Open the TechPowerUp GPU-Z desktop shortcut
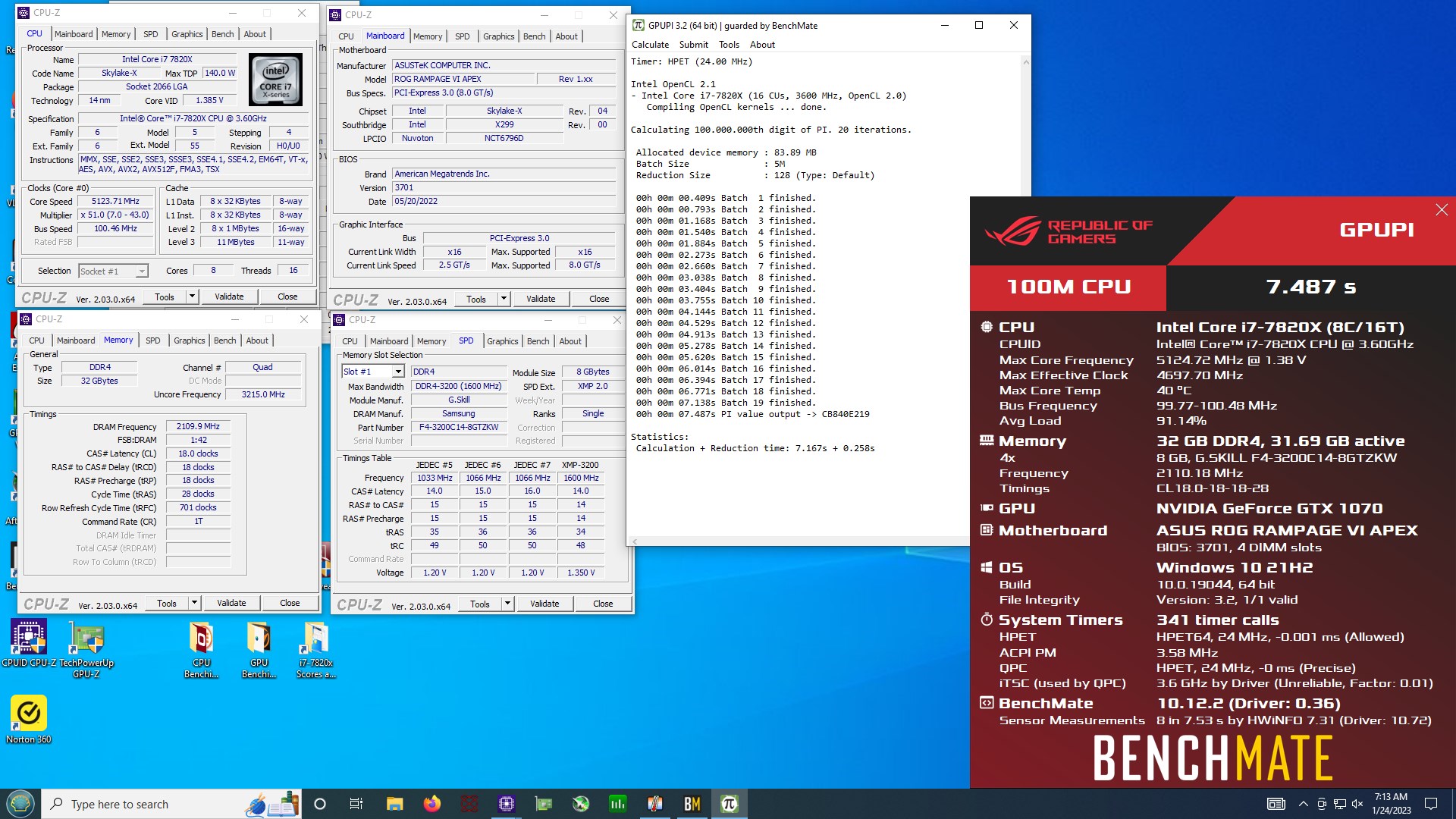 (86, 648)
